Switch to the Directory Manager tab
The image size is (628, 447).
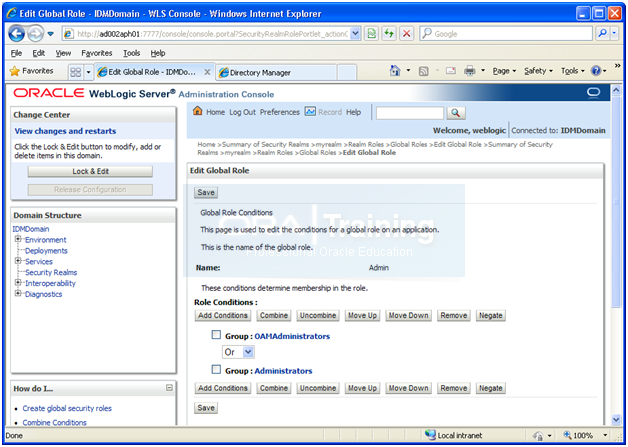click(276, 72)
